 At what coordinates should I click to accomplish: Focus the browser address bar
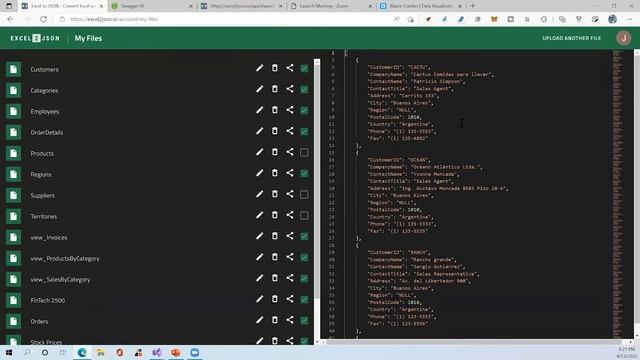point(224,19)
